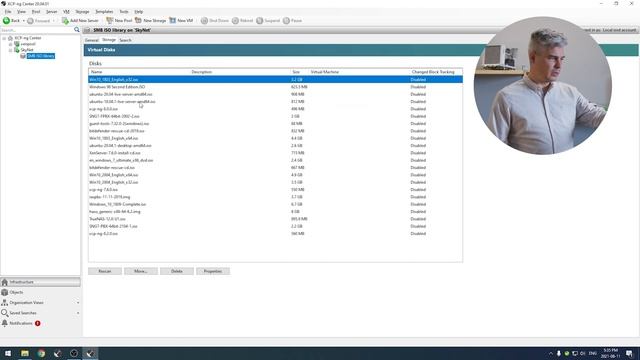Switch to the General tab
The image size is (640, 360).
[x=91, y=40]
